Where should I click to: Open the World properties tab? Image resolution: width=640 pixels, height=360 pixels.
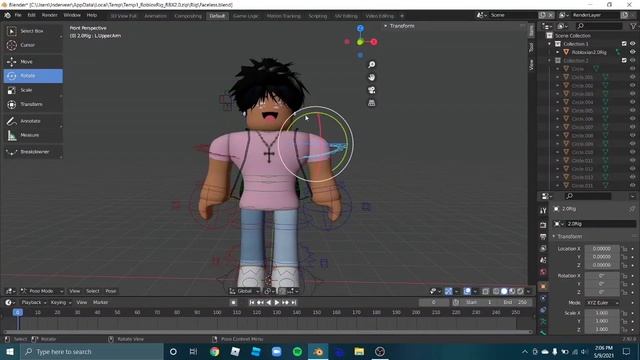pos(543,272)
